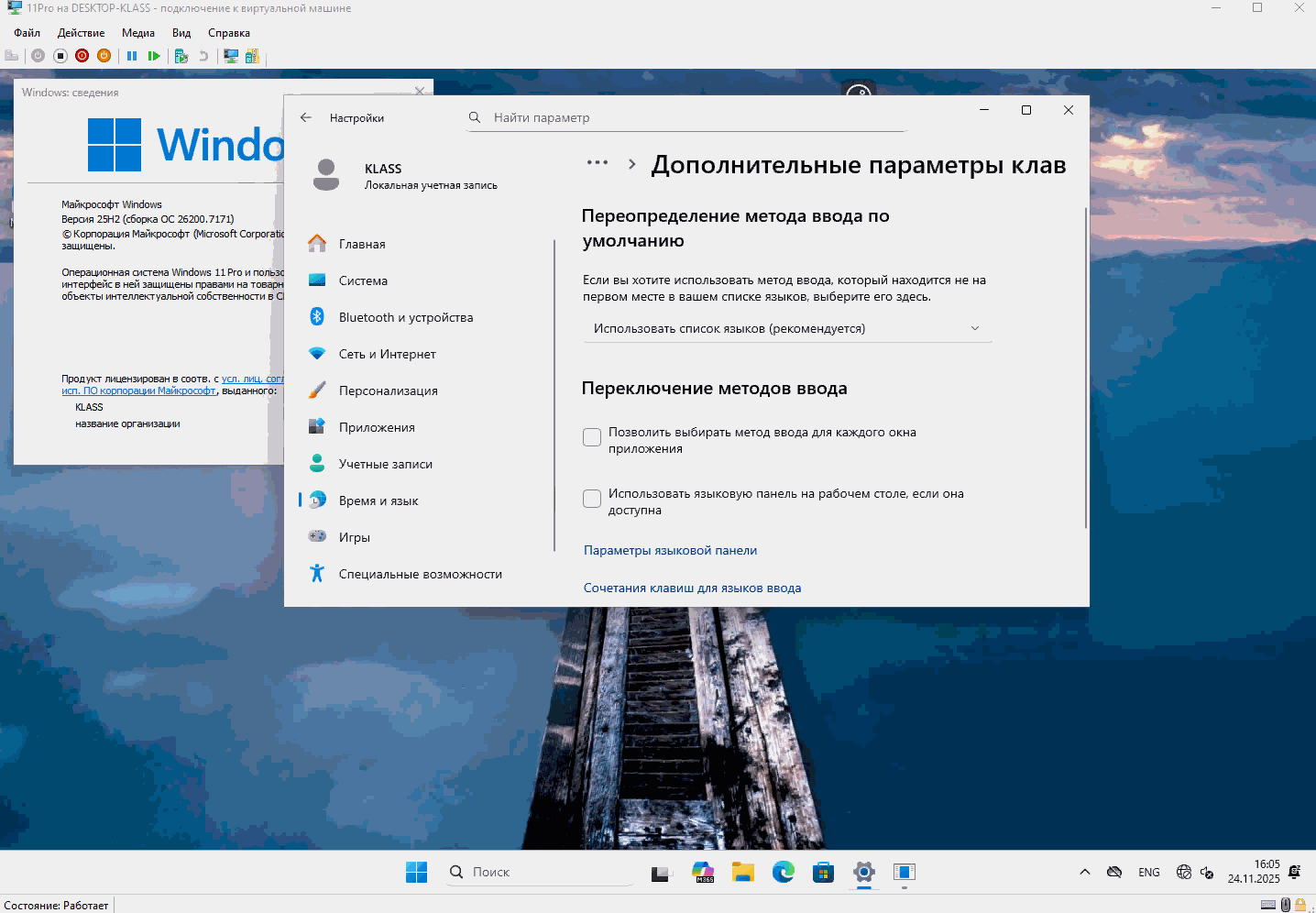The width and height of the screenshot is (1316, 913).
Task: Click the Turn Off stop-square icon
Action: pyautogui.click(x=60, y=56)
